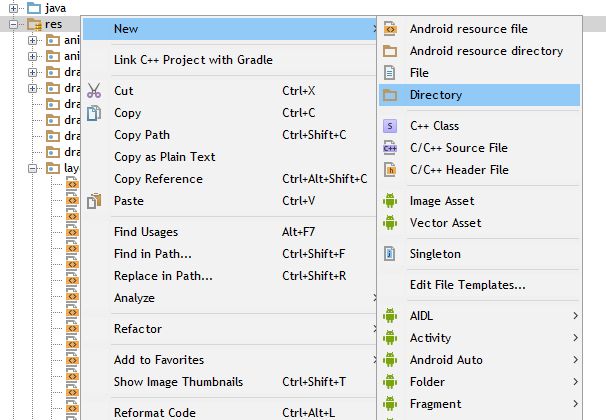Open Add to Favorites submenu

pyautogui.click(x=230, y=360)
